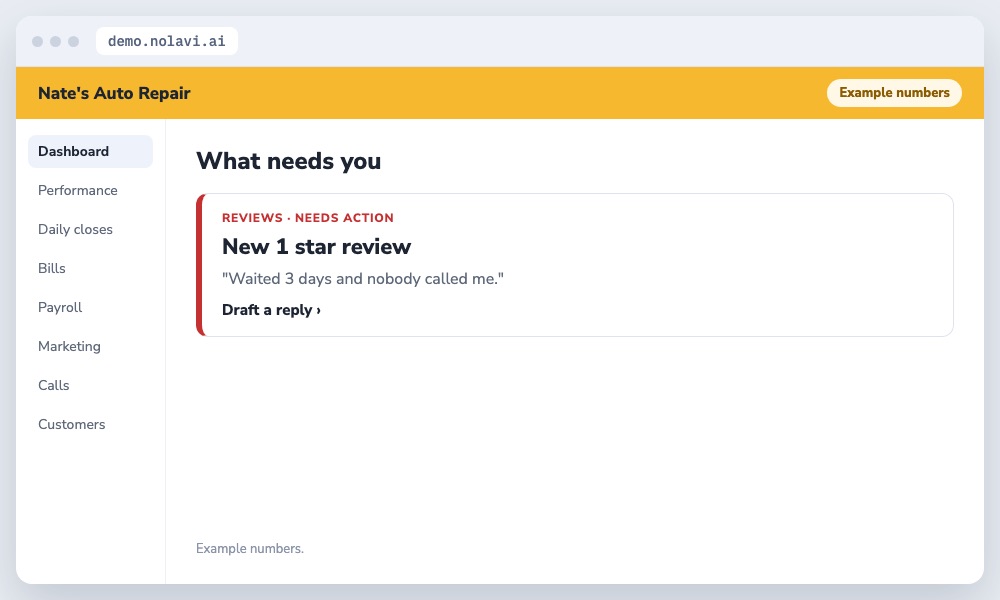Viewport: 1000px width, 600px height.
Task: Click the middle window control dot
Action: click(x=55, y=41)
